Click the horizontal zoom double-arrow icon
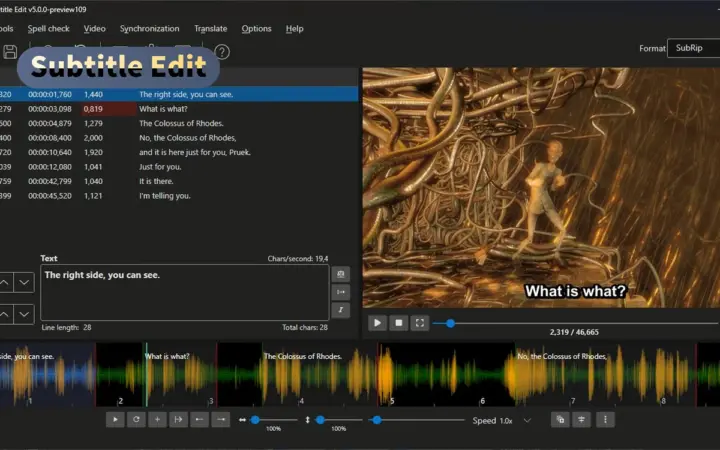 [242, 420]
